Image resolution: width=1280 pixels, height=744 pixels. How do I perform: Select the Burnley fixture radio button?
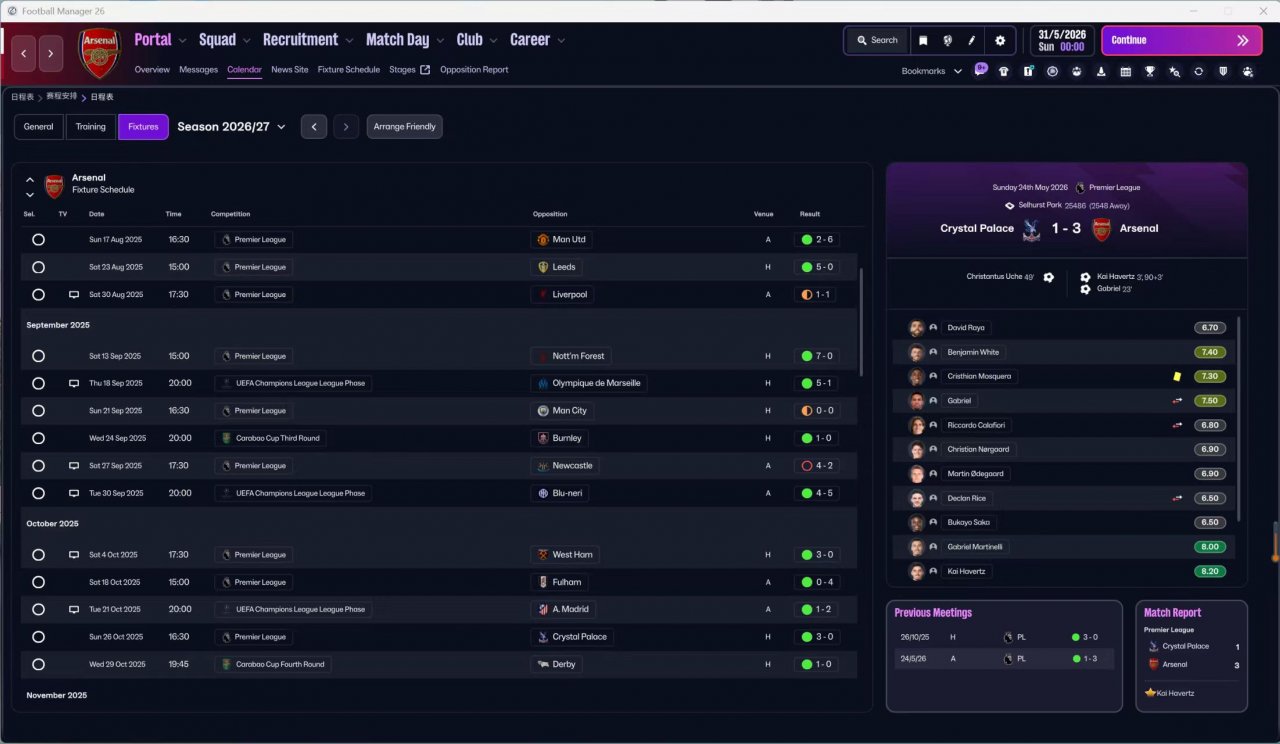point(38,438)
